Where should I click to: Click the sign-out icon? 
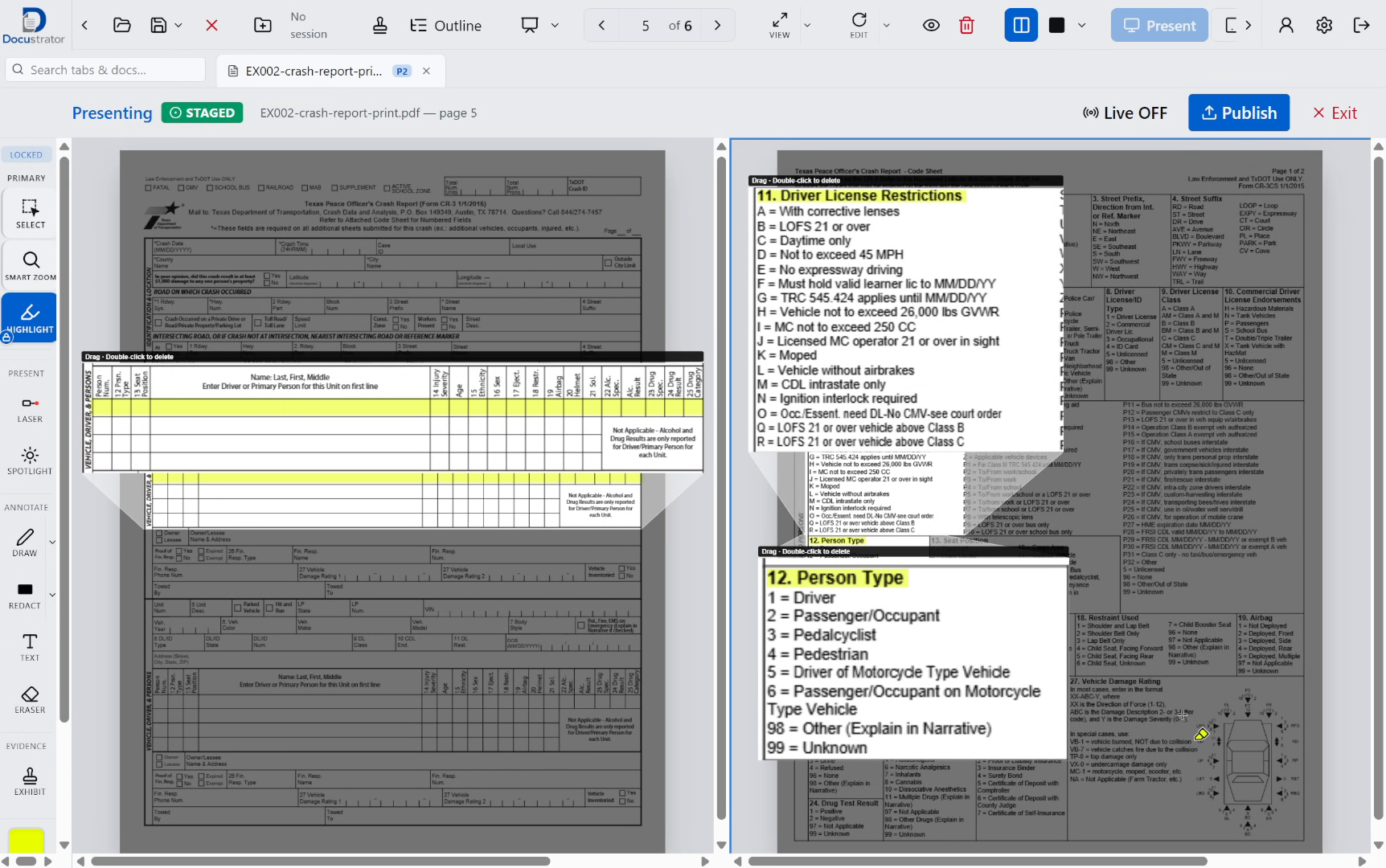[1361, 26]
